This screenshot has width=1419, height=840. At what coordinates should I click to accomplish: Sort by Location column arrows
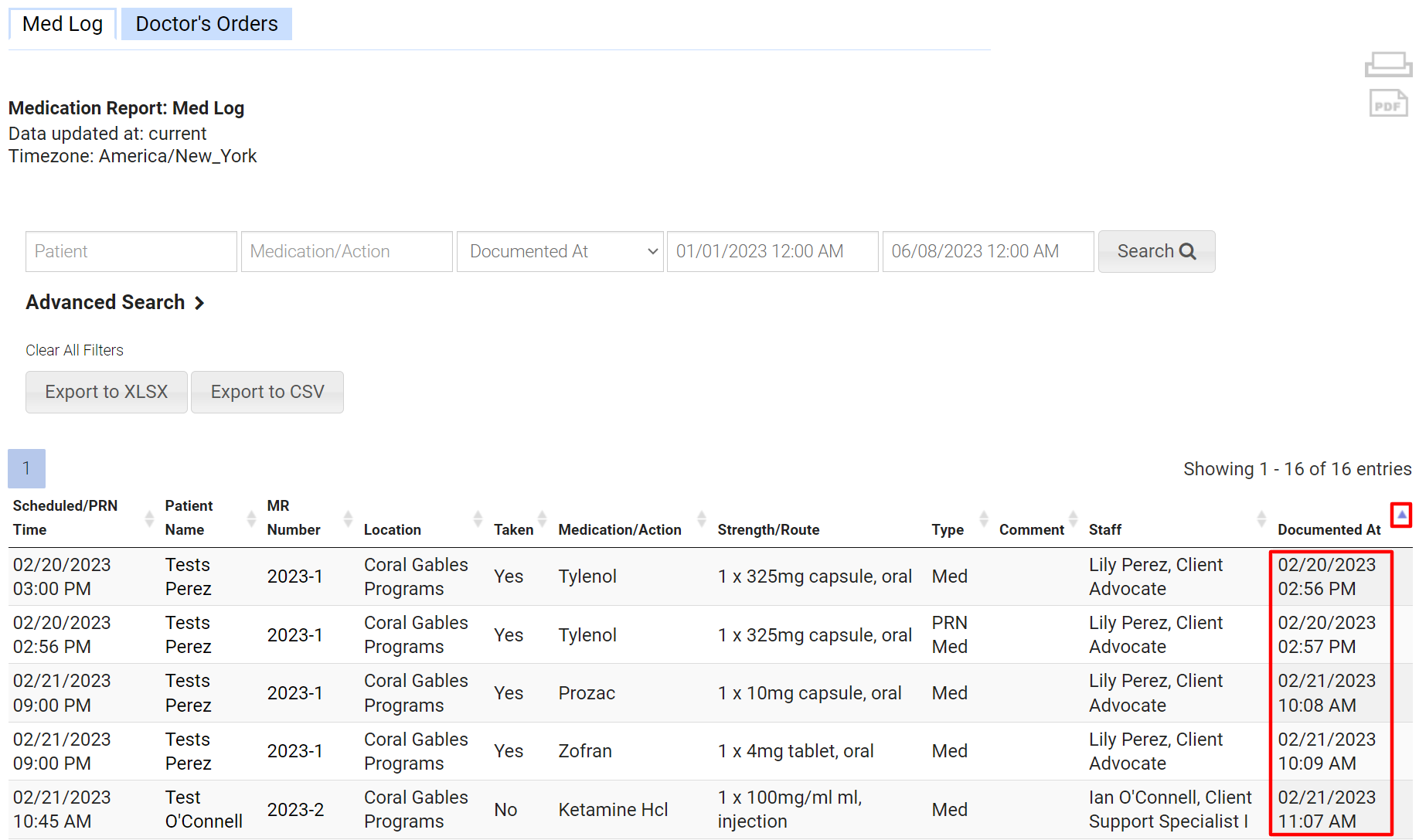click(478, 519)
